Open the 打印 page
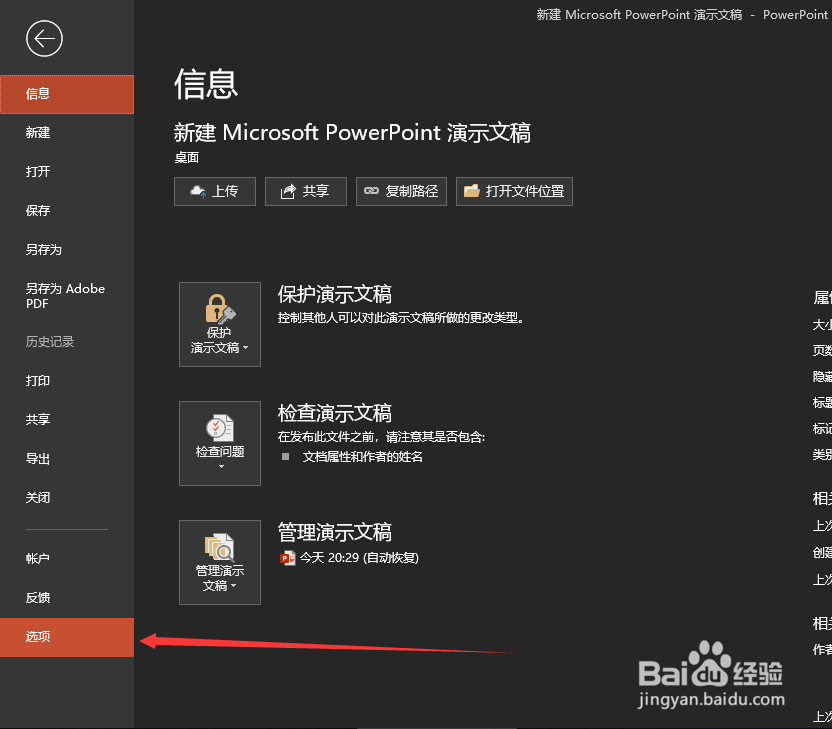832x729 pixels. [67, 381]
